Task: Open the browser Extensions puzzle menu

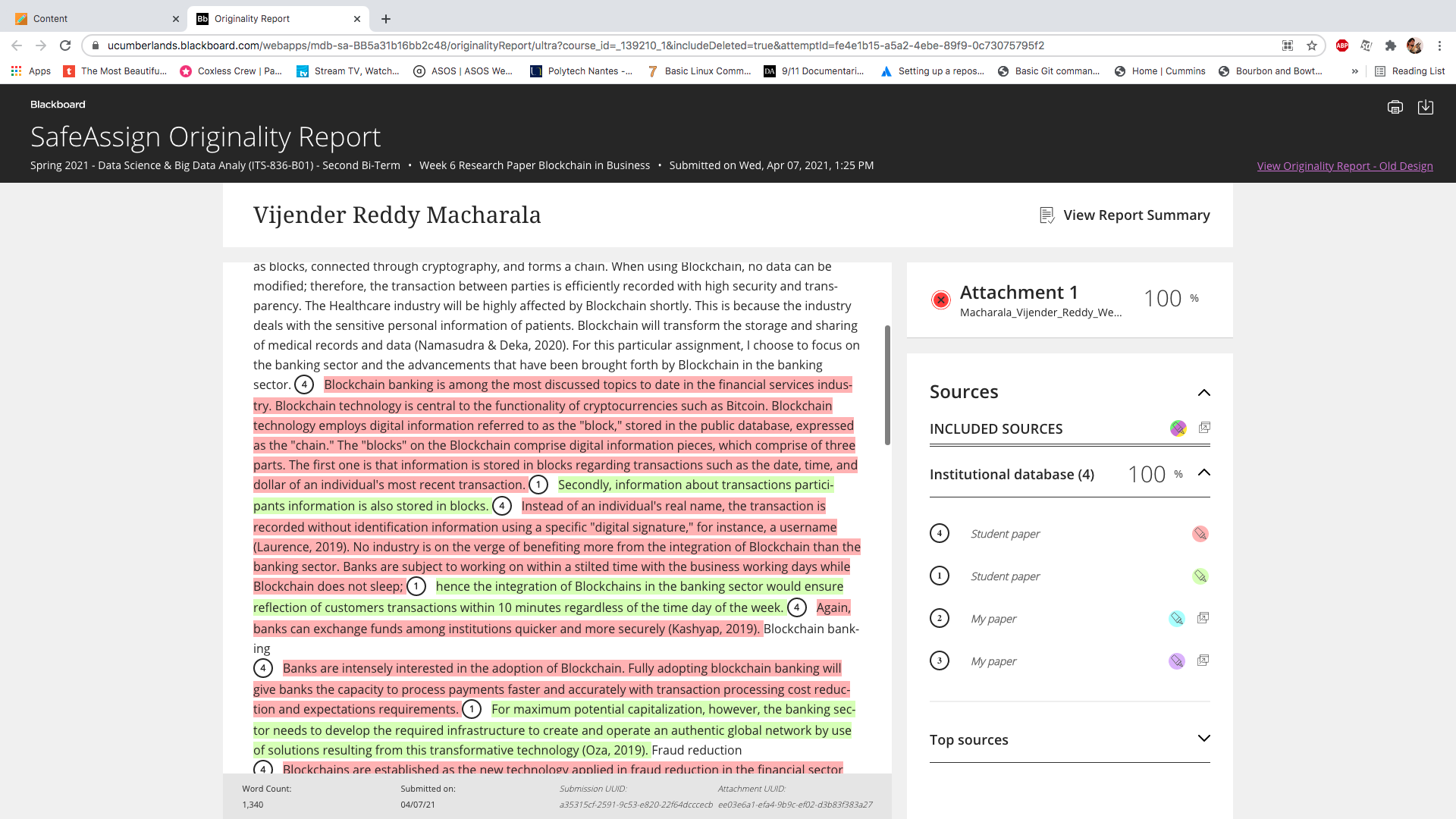Action: (x=1390, y=45)
